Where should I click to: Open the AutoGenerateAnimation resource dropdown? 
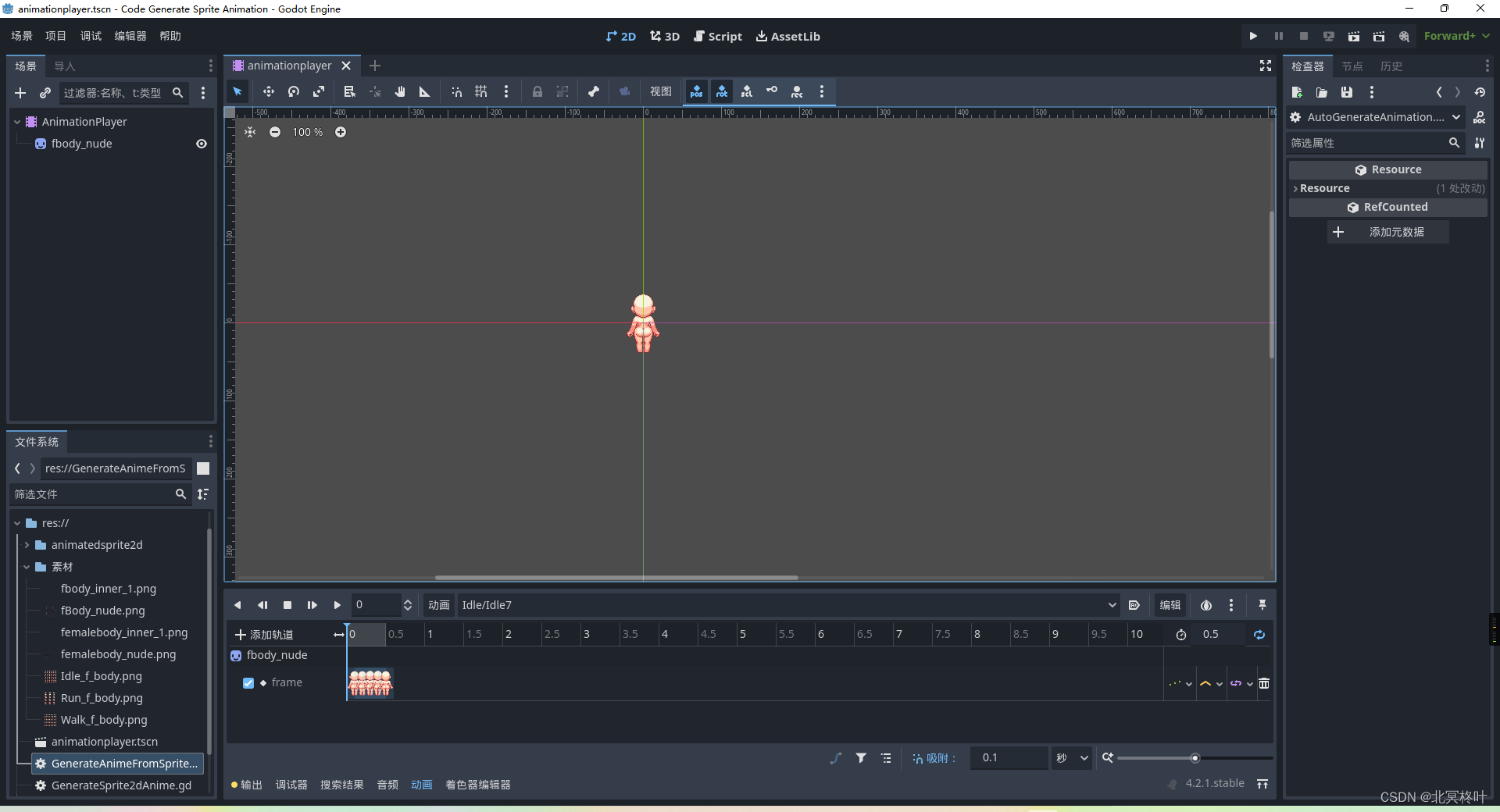(1456, 117)
